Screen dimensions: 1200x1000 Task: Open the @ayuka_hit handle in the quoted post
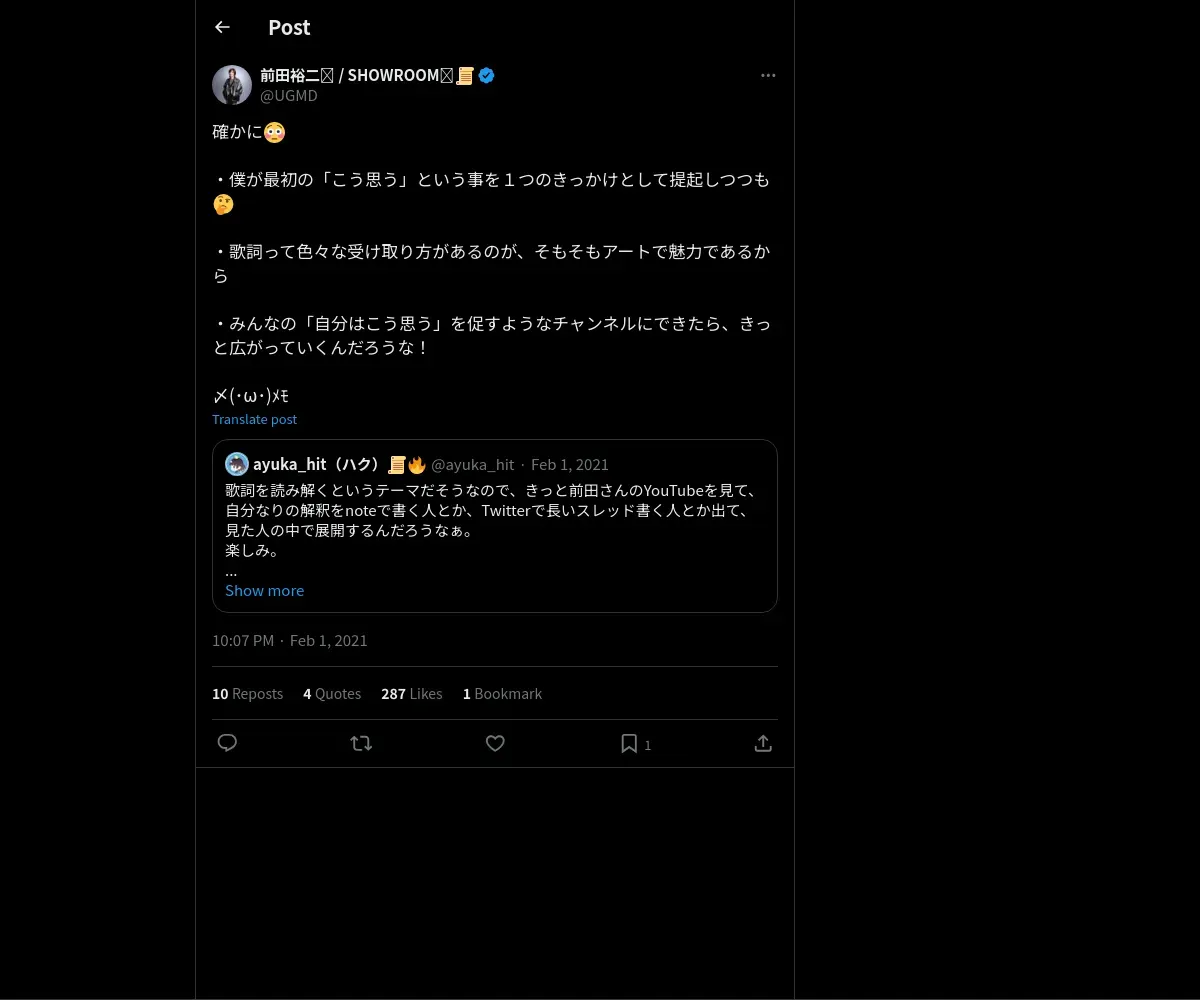(x=472, y=464)
